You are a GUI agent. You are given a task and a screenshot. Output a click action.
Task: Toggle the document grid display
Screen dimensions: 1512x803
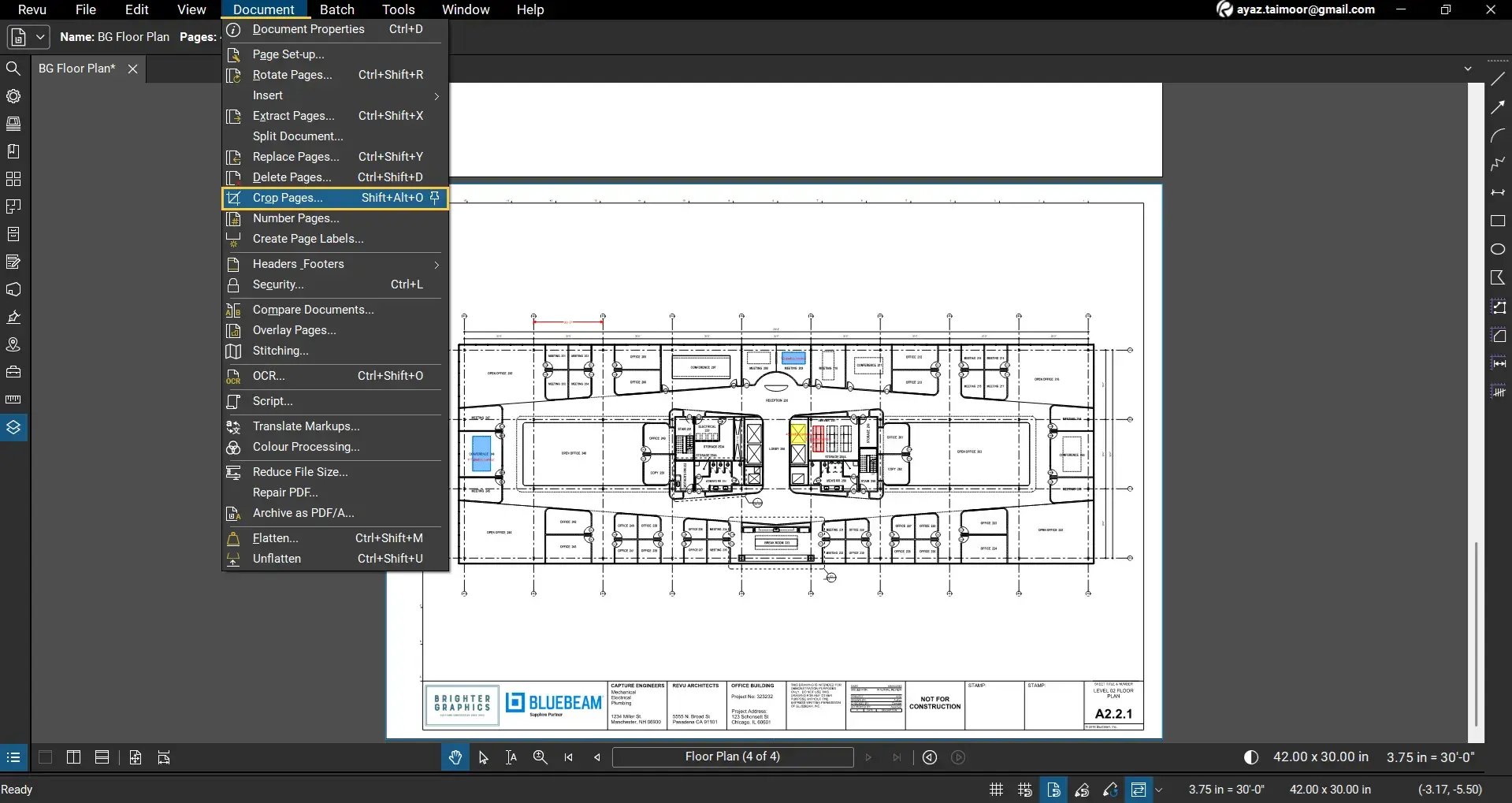[x=994, y=789]
